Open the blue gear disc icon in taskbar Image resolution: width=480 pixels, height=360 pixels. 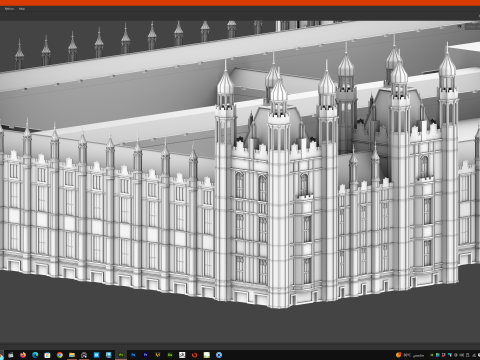click(x=219, y=355)
